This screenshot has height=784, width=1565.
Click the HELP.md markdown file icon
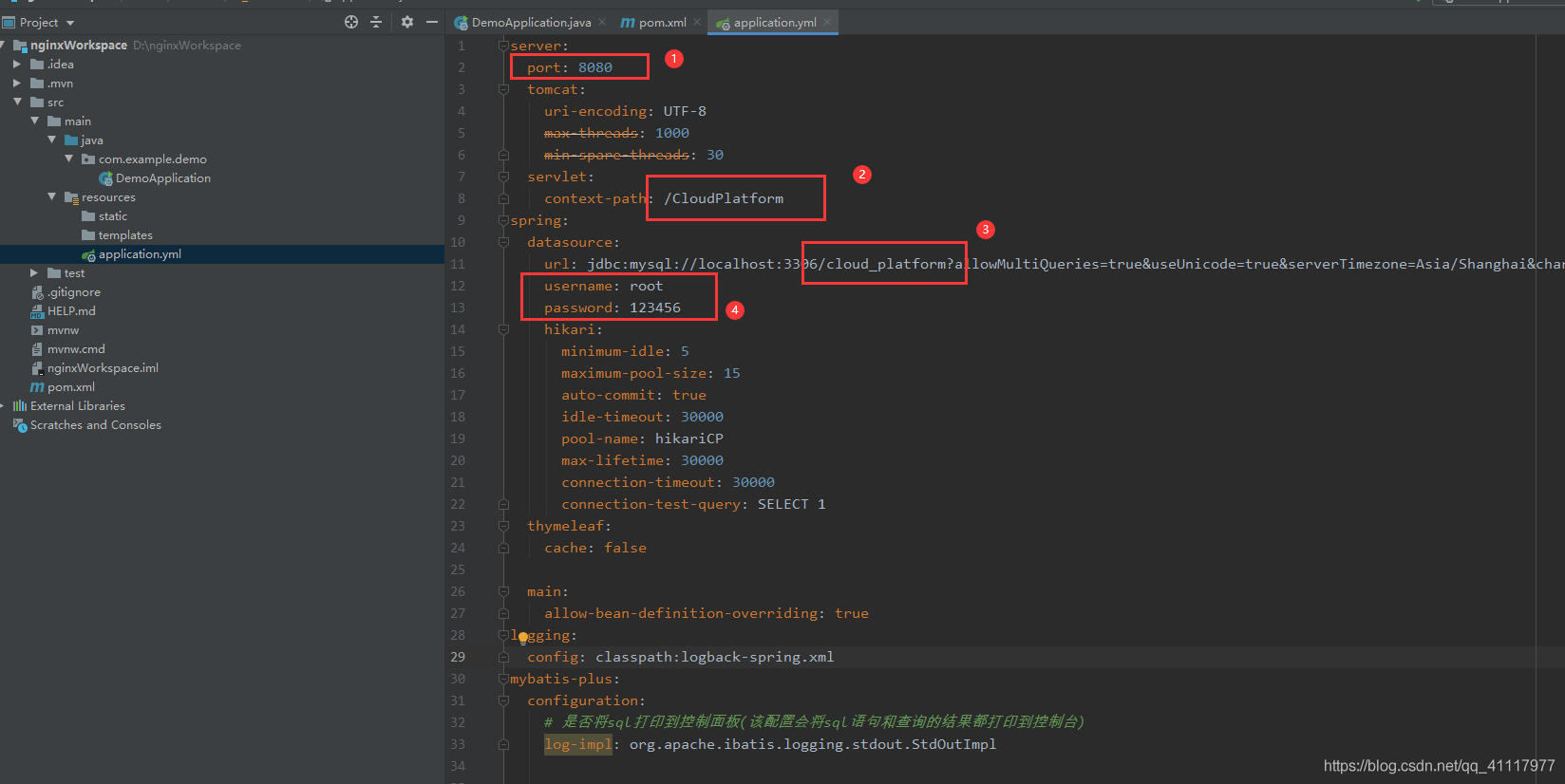37,311
